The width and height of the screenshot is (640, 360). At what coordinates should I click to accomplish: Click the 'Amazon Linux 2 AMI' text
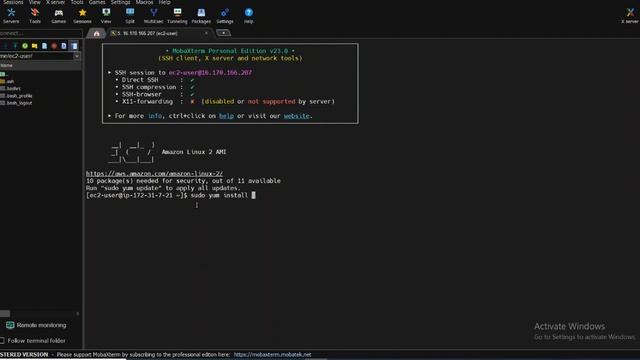pyautogui.click(x=194, y=152)
